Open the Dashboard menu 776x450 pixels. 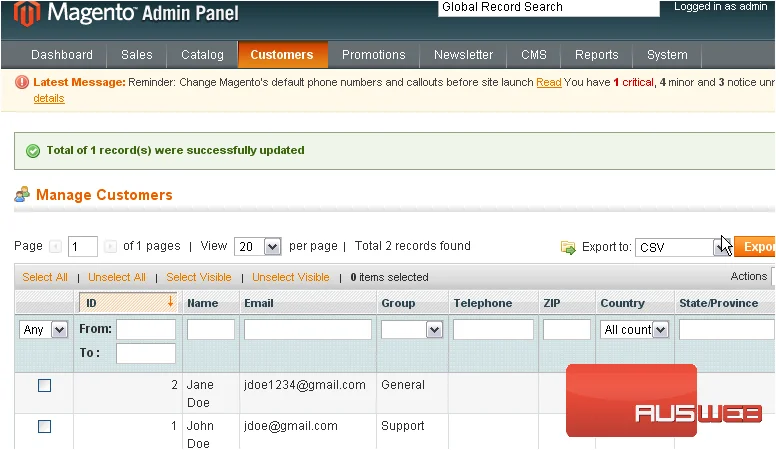click(62, 54)
